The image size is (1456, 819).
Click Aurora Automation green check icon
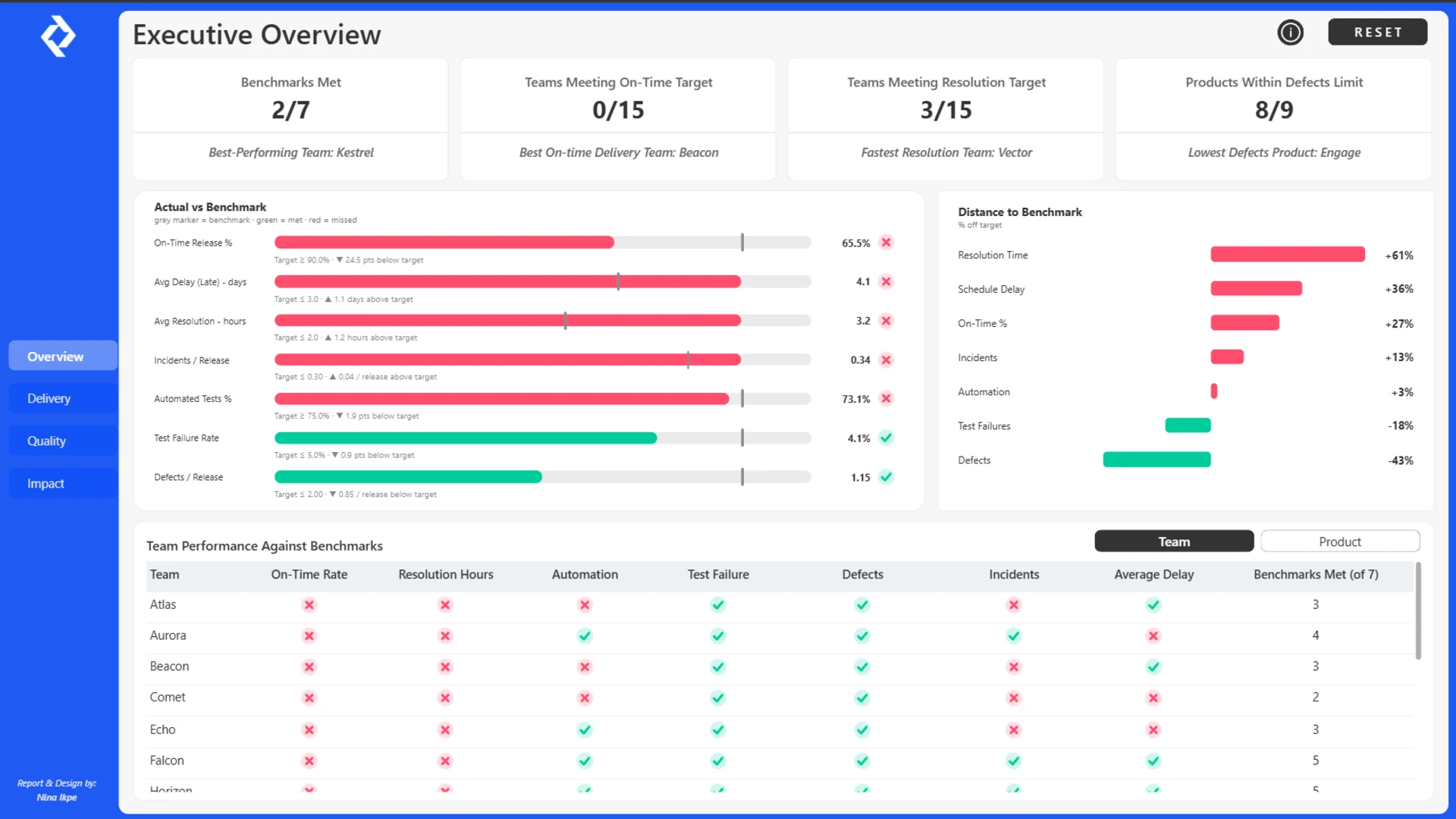[585, 635]
